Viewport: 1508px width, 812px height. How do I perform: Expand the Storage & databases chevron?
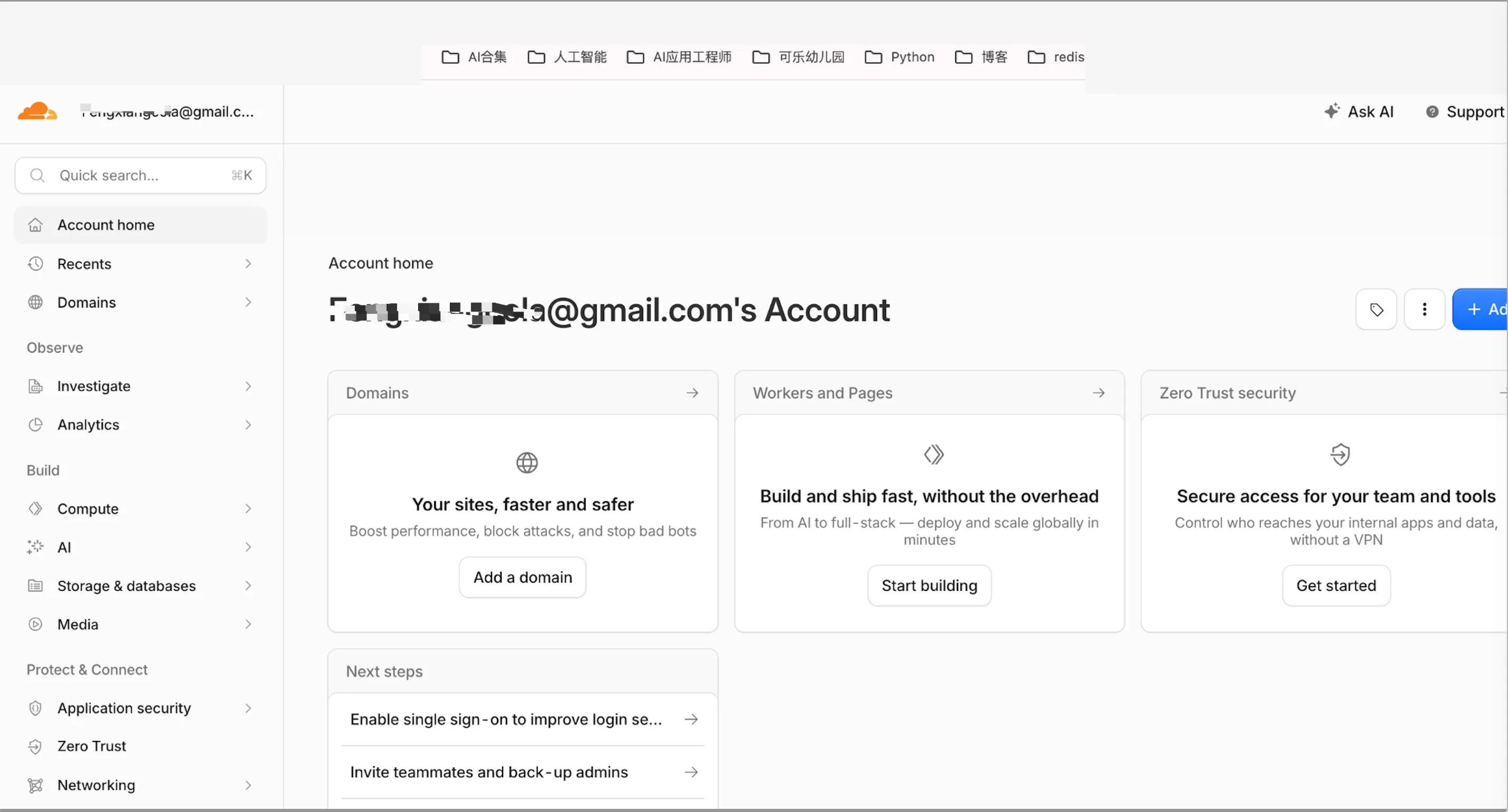248,586
